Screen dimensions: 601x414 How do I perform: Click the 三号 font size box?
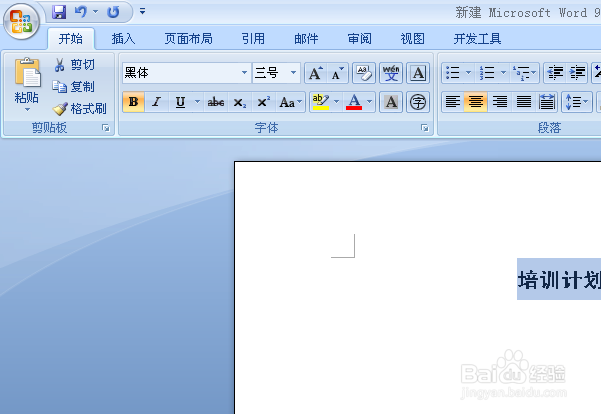point(270,73)
